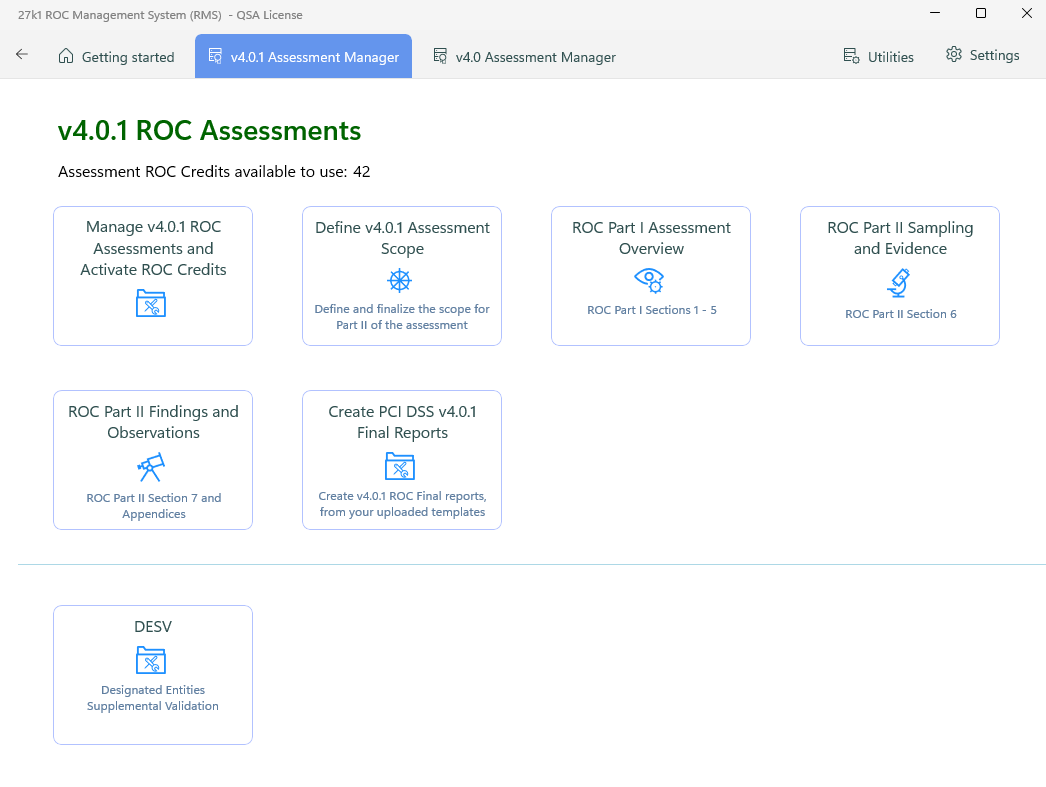Click the microscope icon for Sampling and Evidence
Image resolution: width=1046 pixels, height=787 pixels.
pyautogui.click(x=899, y=282)
